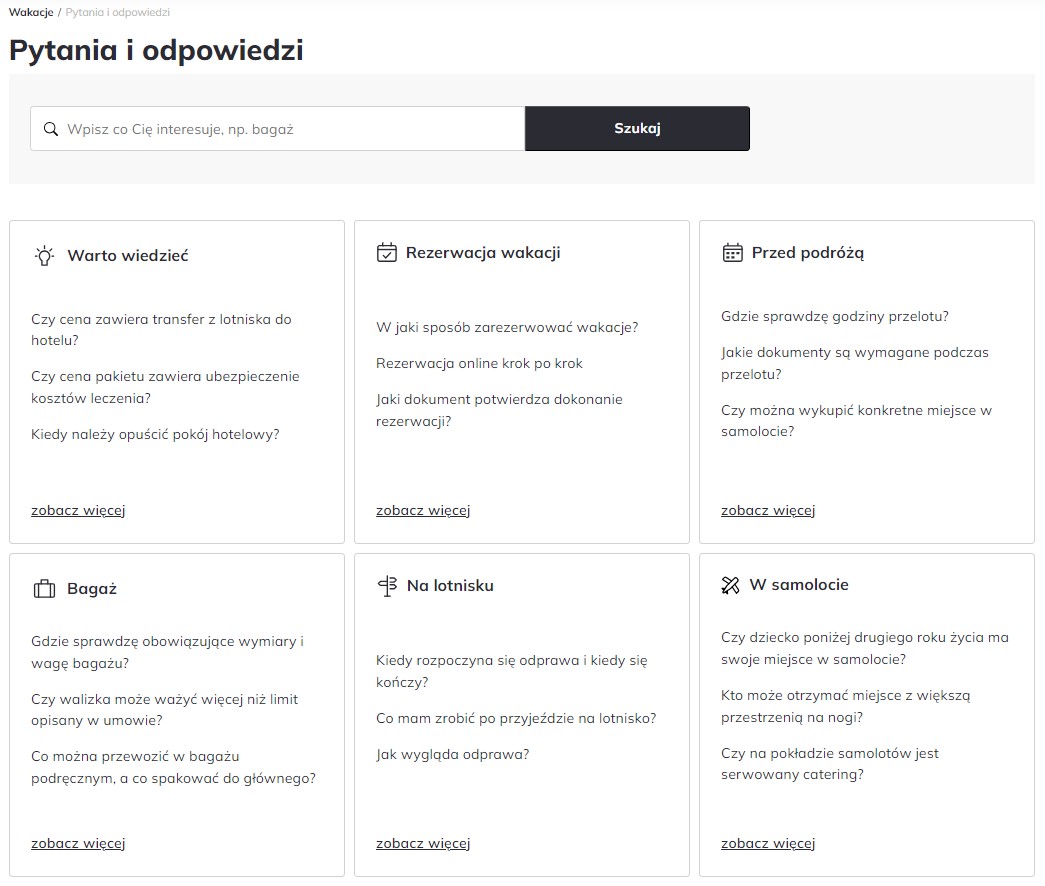Click the suitcase icon beside Bagaż
This screenshot has height=886, width=1045.
[44, 589]
